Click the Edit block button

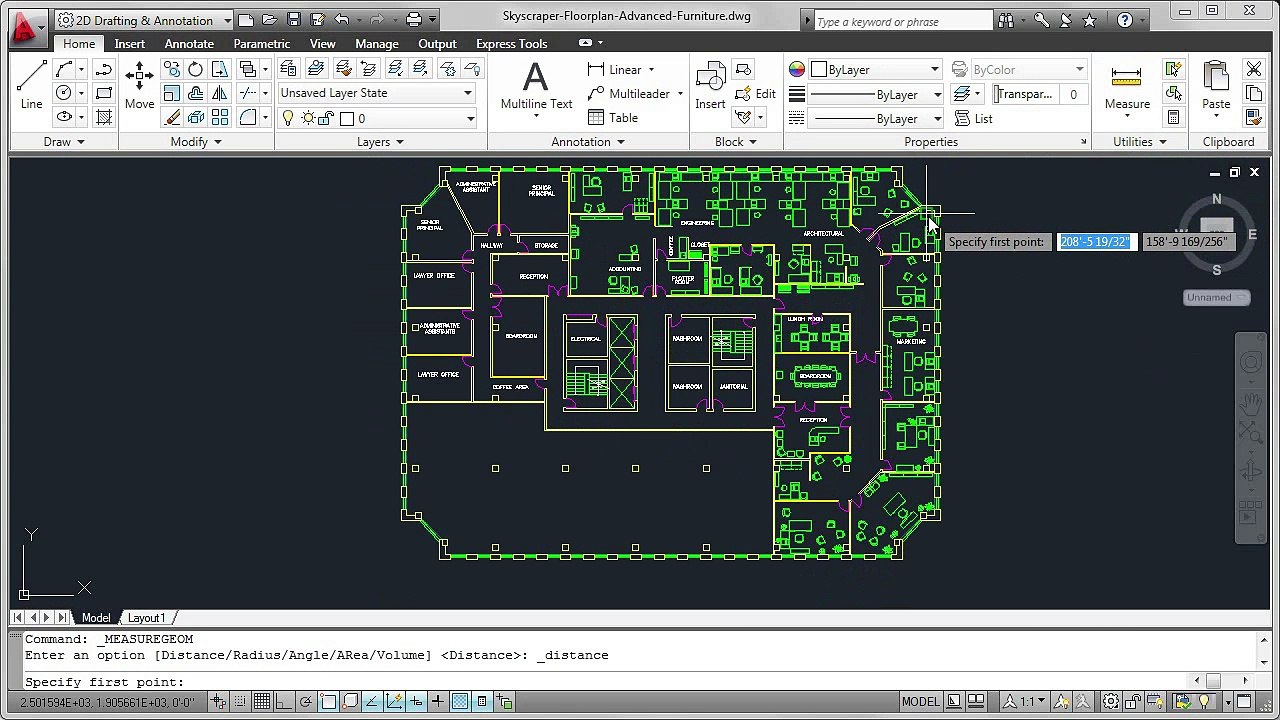[755, 93]
